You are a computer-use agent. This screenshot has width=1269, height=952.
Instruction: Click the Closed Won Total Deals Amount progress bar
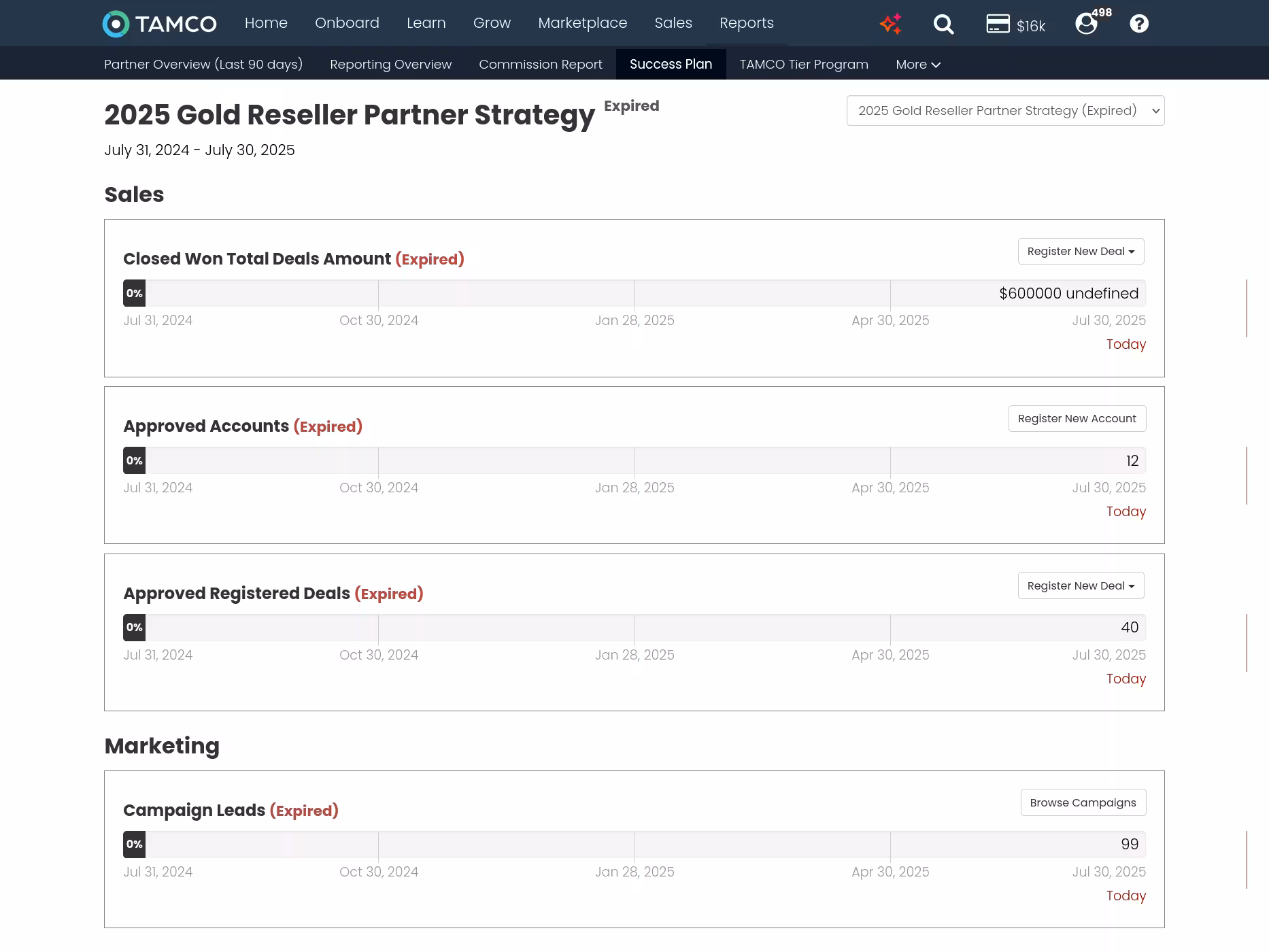(x=634, y=294)
